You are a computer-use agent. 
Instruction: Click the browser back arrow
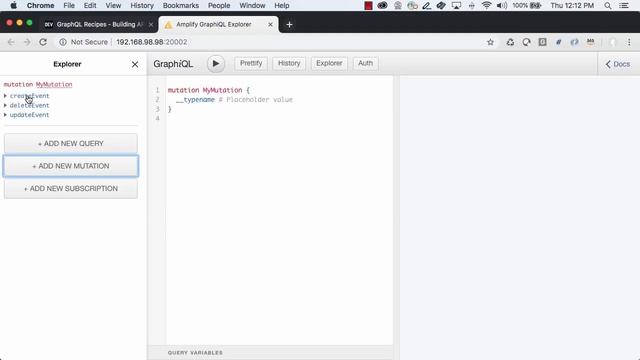[x=11, y=42]
